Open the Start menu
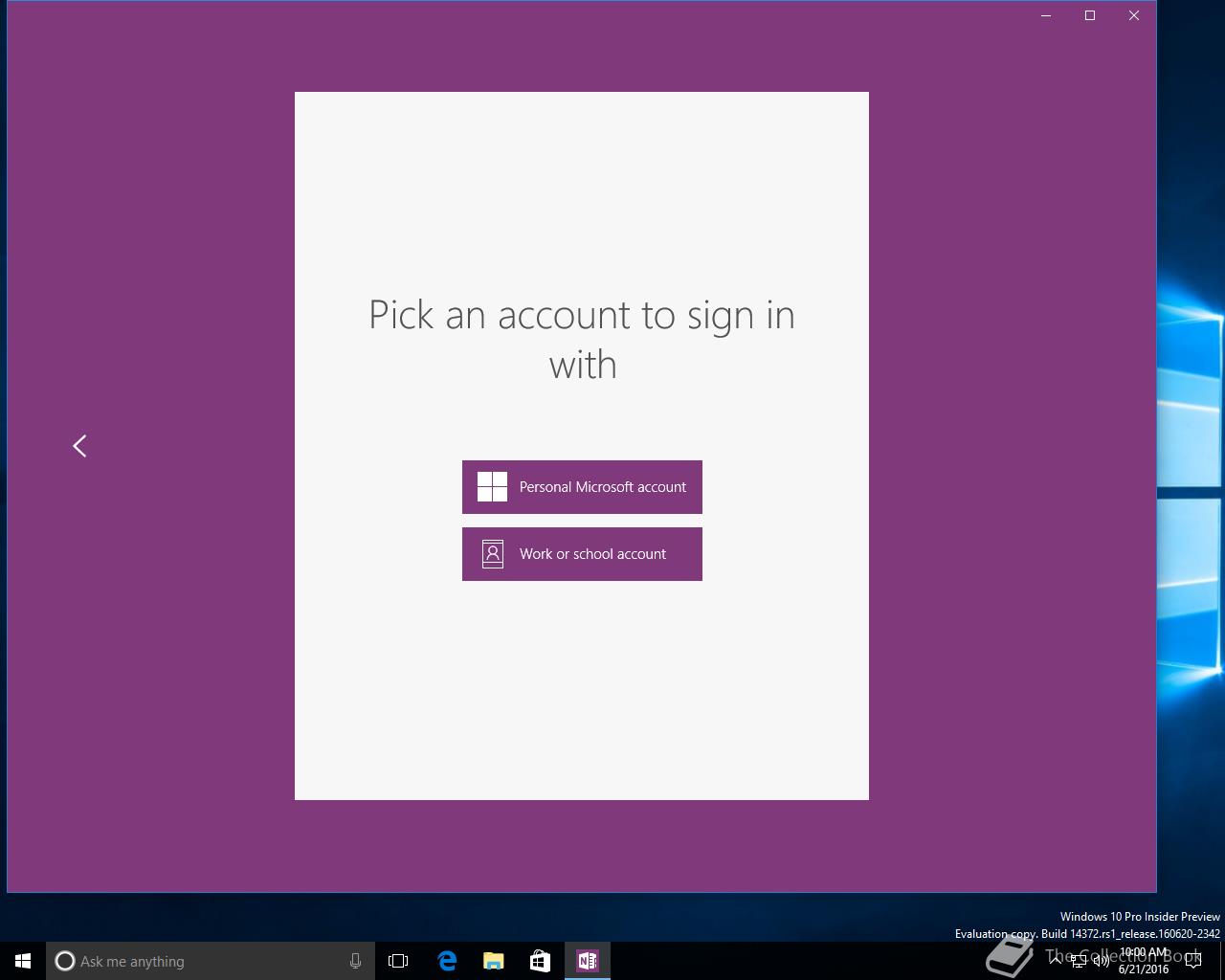Image resolution: width=1225 pixels, height=980 pixels. 23,961
